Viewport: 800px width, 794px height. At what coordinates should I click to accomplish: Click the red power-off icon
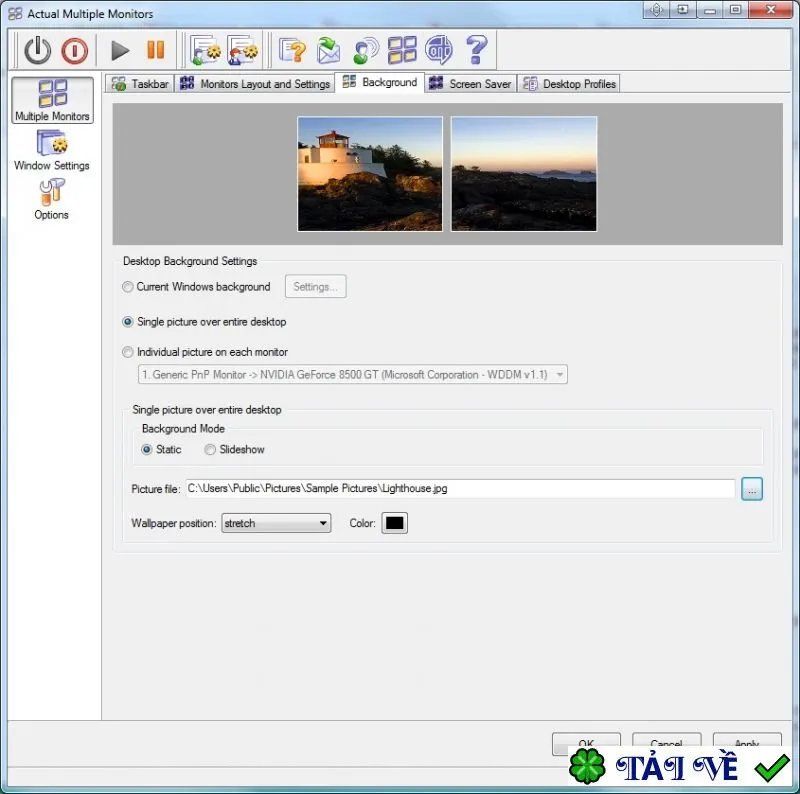74,51
